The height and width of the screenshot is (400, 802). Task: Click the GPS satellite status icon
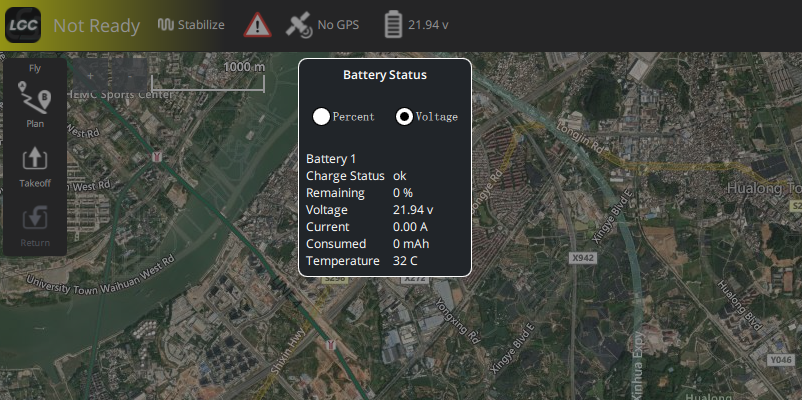point(299,25)
